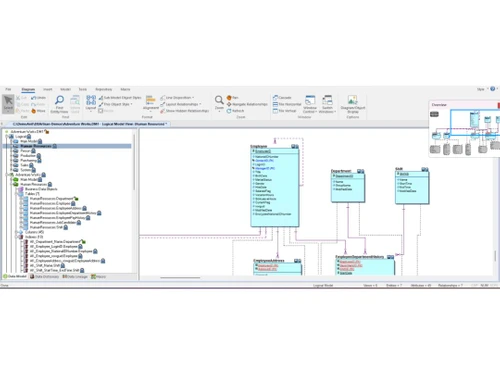
Task: Activate the Select pointer tool
Action: point(8,104)
